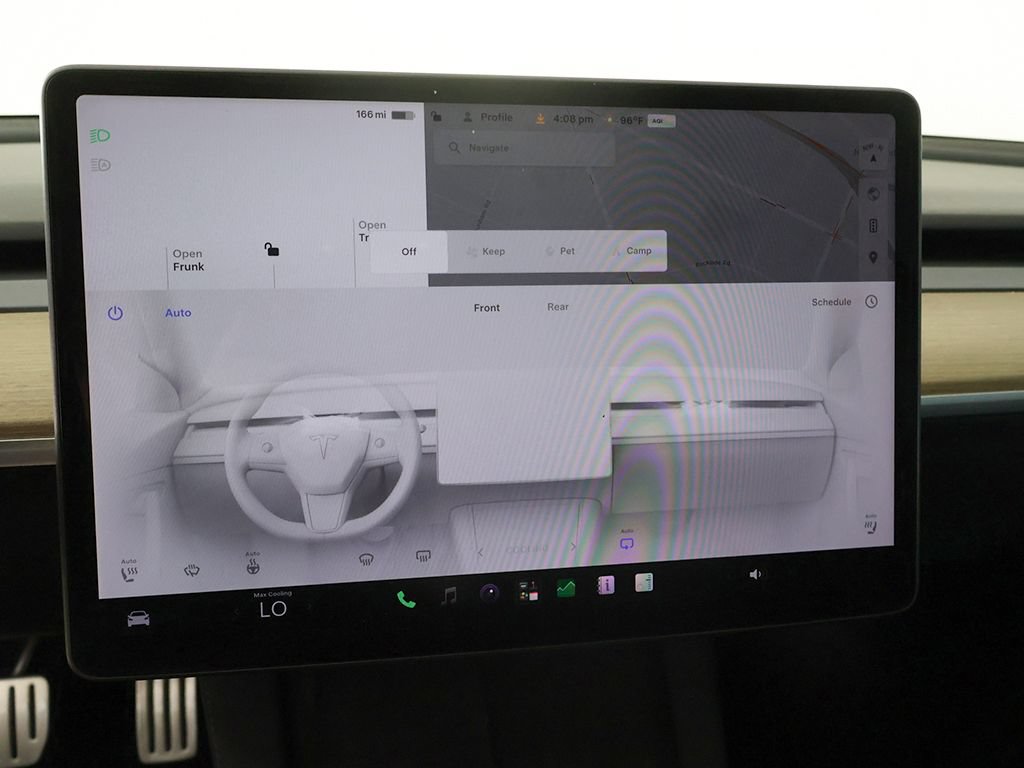Select Pet (Dog) mode
Image resolution: width=1024 pixels, height=768 pixels.
[560, 251]
